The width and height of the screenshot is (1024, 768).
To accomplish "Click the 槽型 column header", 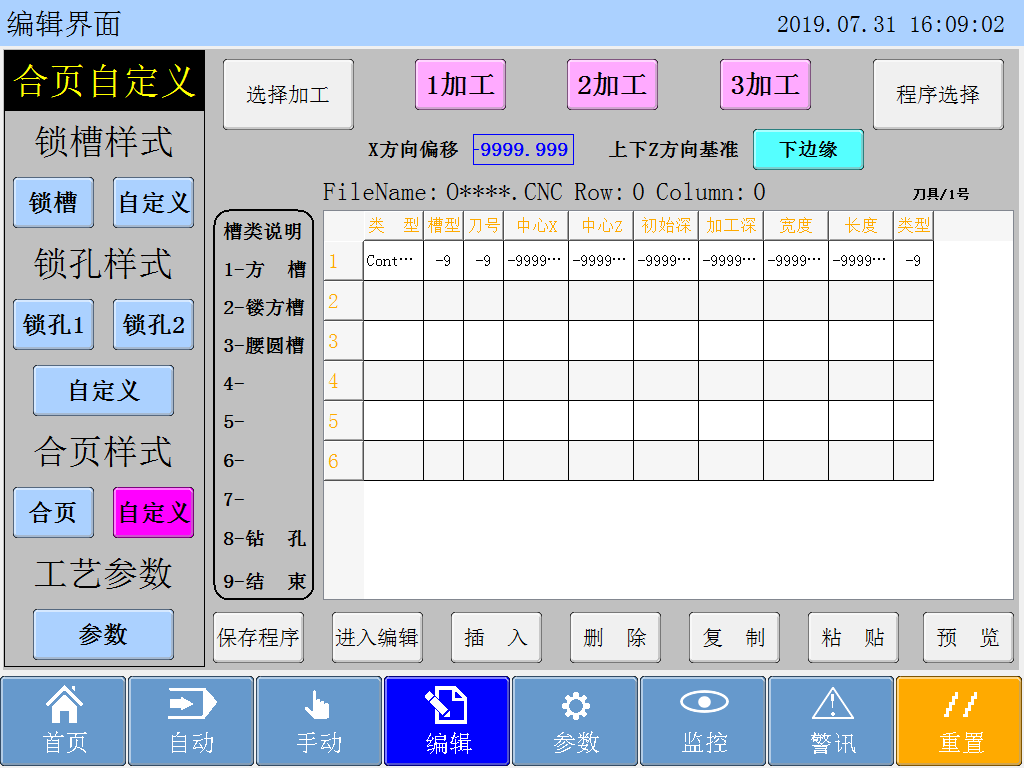I will click(443, 226).
